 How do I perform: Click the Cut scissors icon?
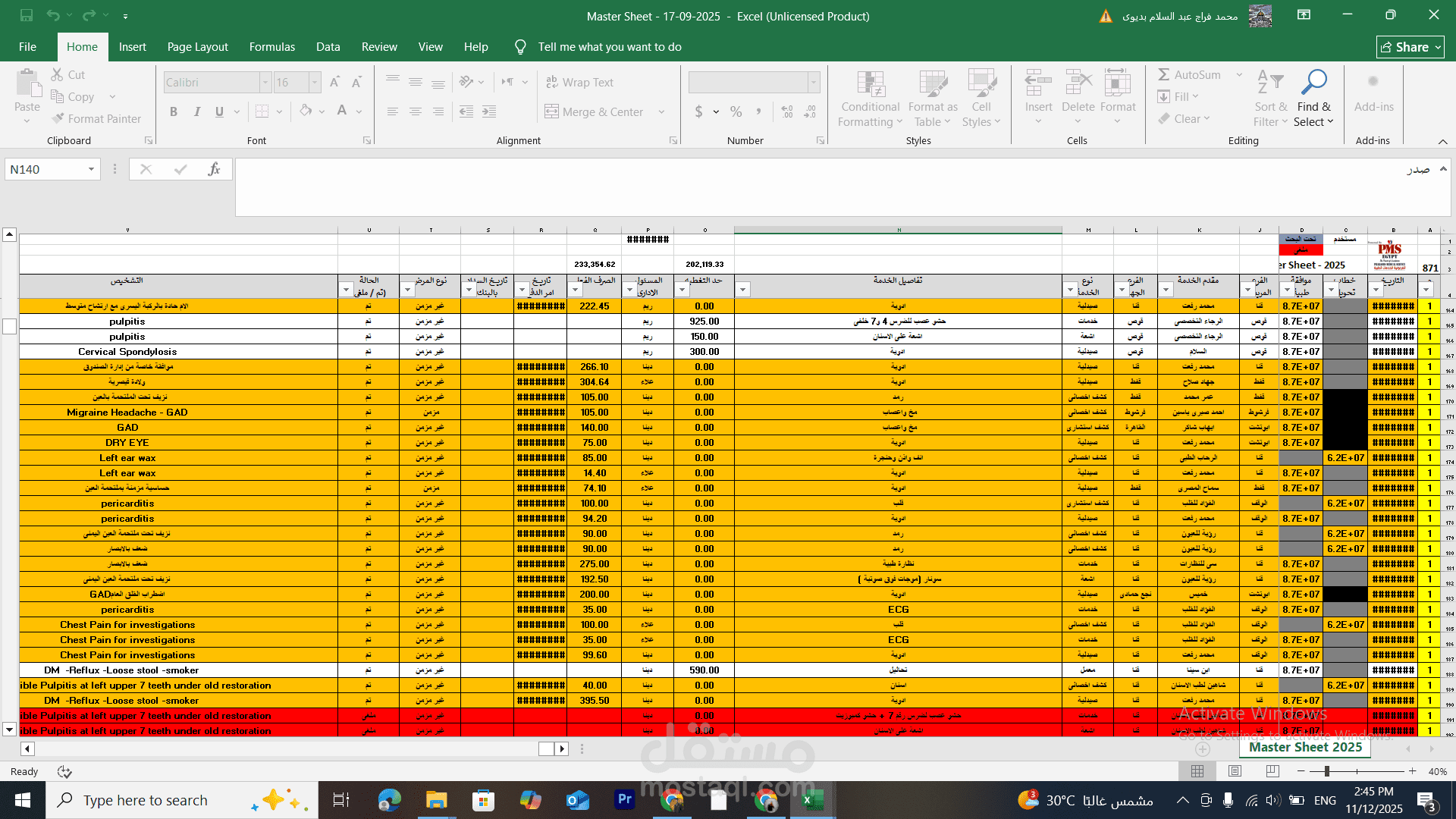(x=57, y=74)
